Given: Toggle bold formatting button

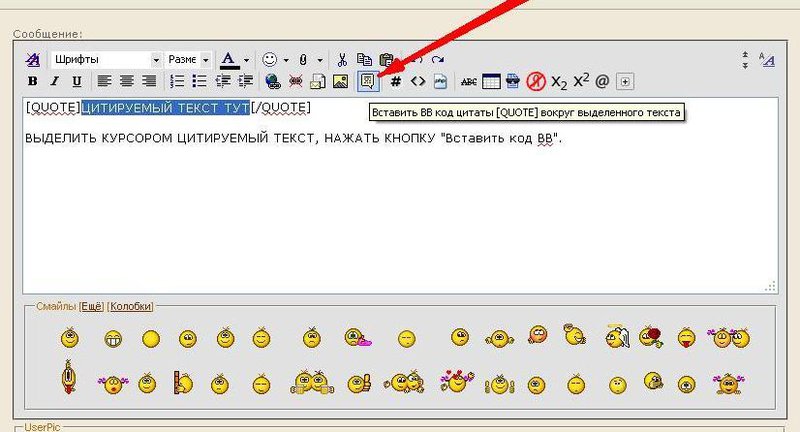Looking at the screenshot, I should (x=32, y=81).
